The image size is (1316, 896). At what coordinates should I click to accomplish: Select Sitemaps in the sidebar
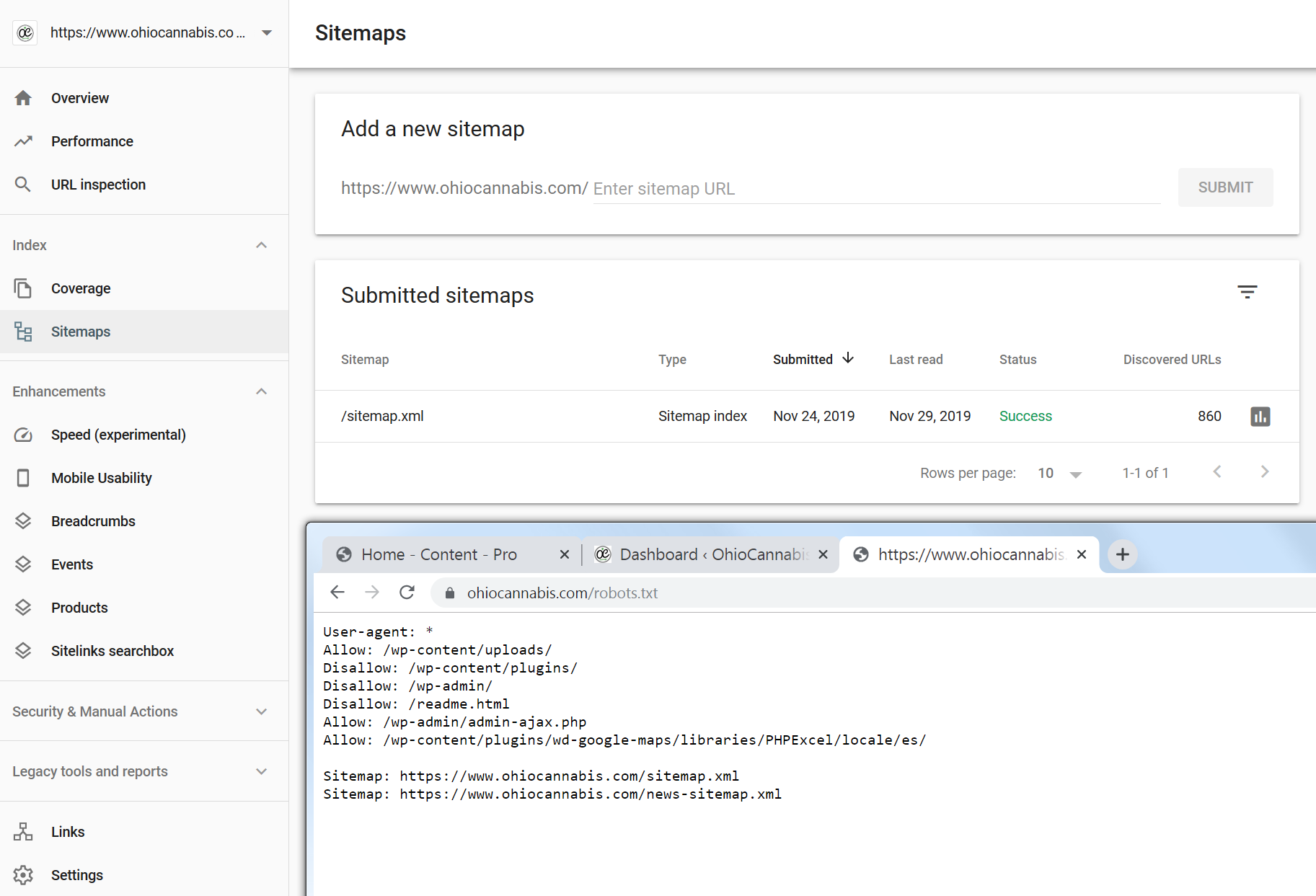coord(144,332)
